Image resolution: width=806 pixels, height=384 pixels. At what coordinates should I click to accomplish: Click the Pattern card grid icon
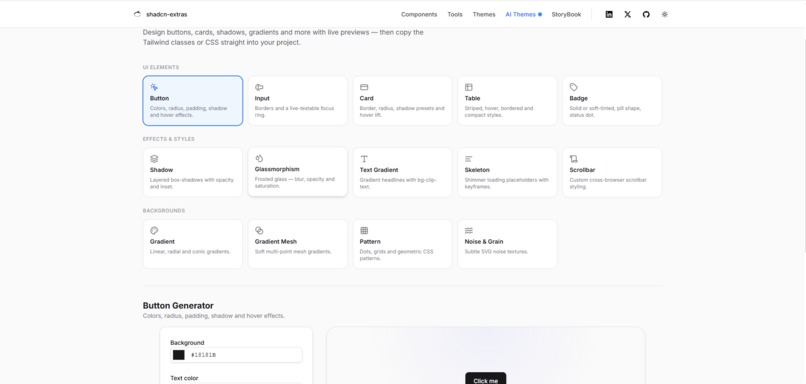(364, 230)
